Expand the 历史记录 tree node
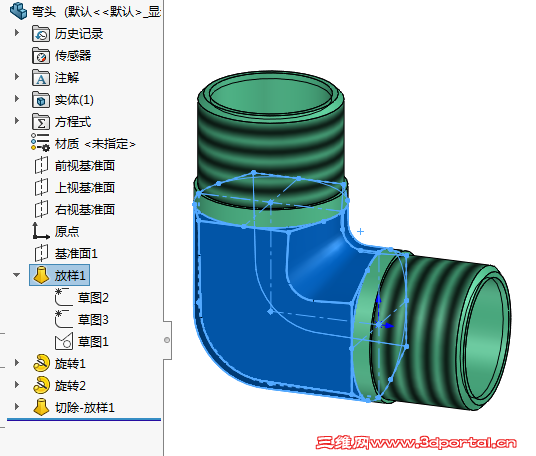This screenshot has width=536, height=456. pyautogui.click(x=17, y=33)
